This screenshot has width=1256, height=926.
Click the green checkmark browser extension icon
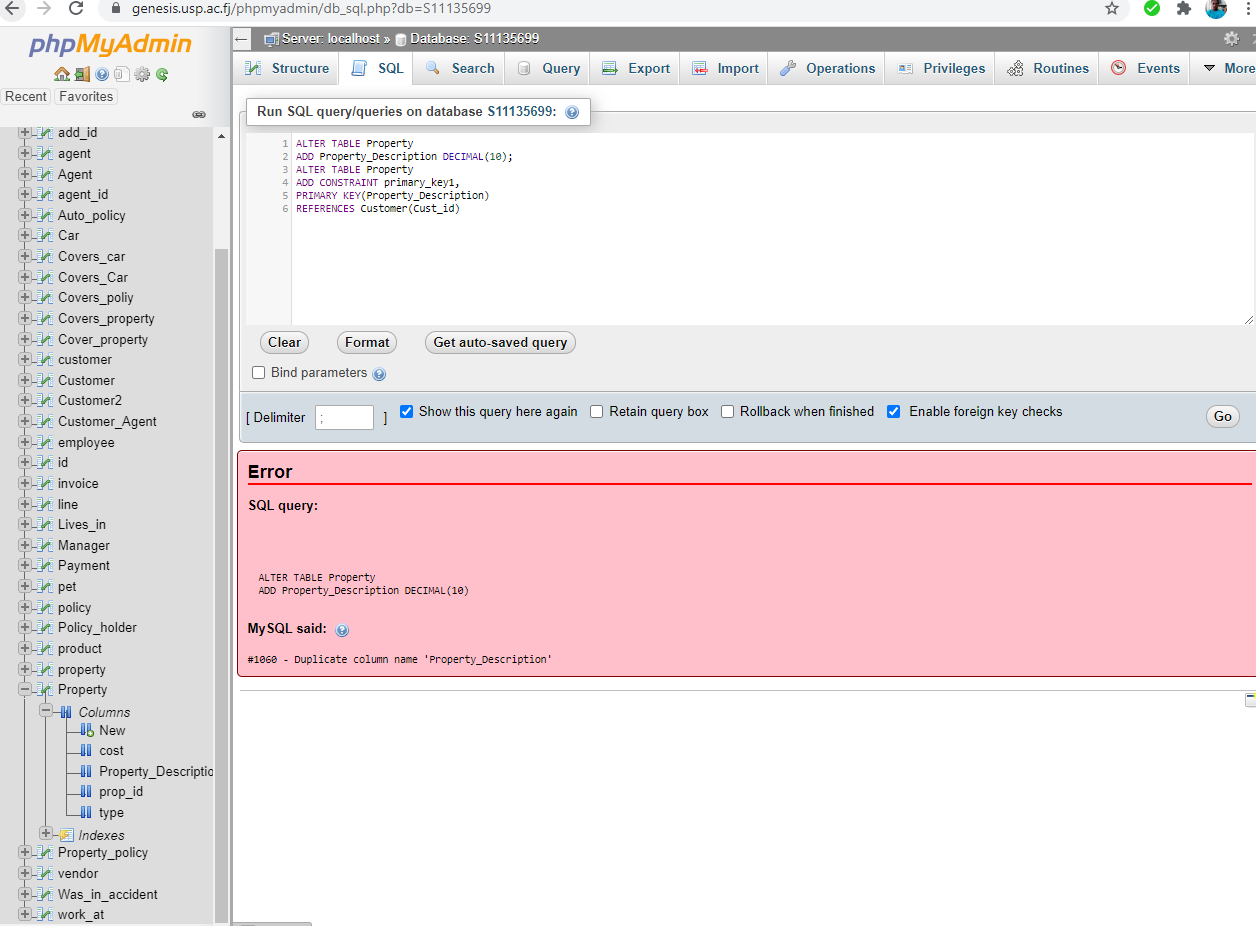[1152, 8]
